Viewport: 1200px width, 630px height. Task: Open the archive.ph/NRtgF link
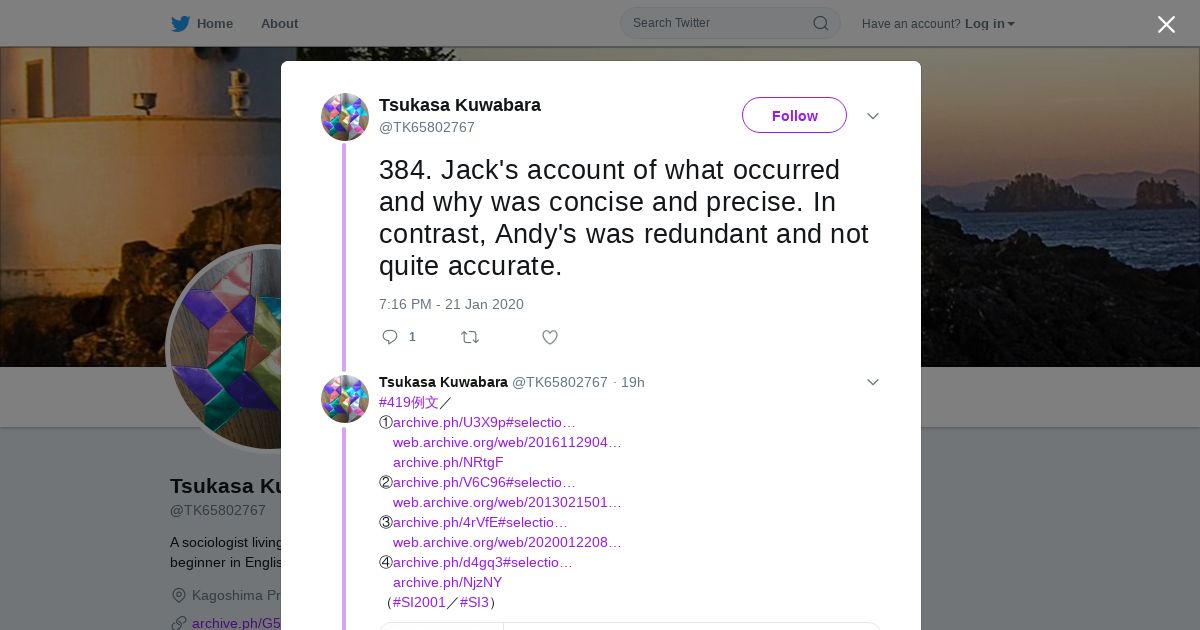(x=448, y=462)
